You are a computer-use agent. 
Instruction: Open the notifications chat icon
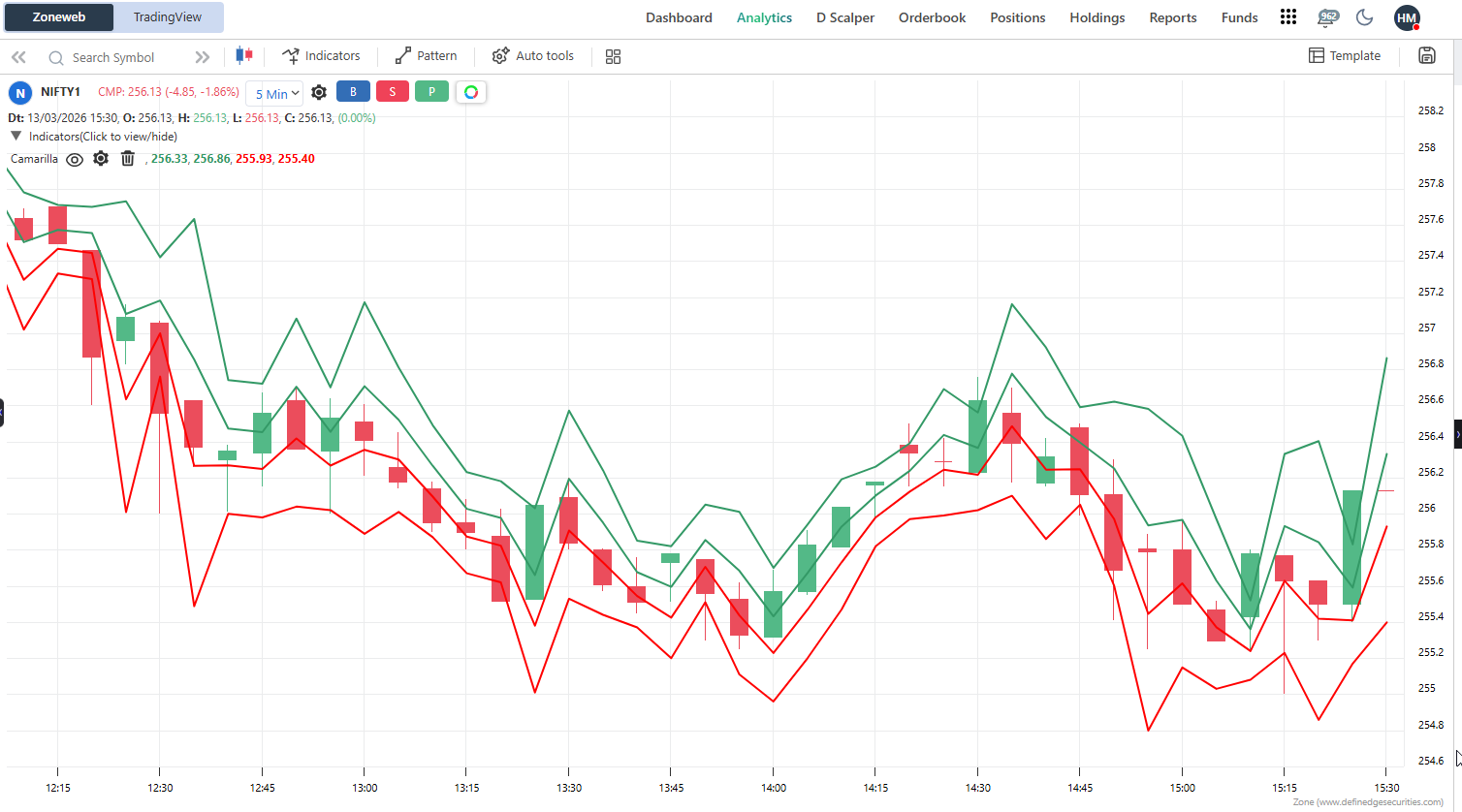click(1327, 17)
